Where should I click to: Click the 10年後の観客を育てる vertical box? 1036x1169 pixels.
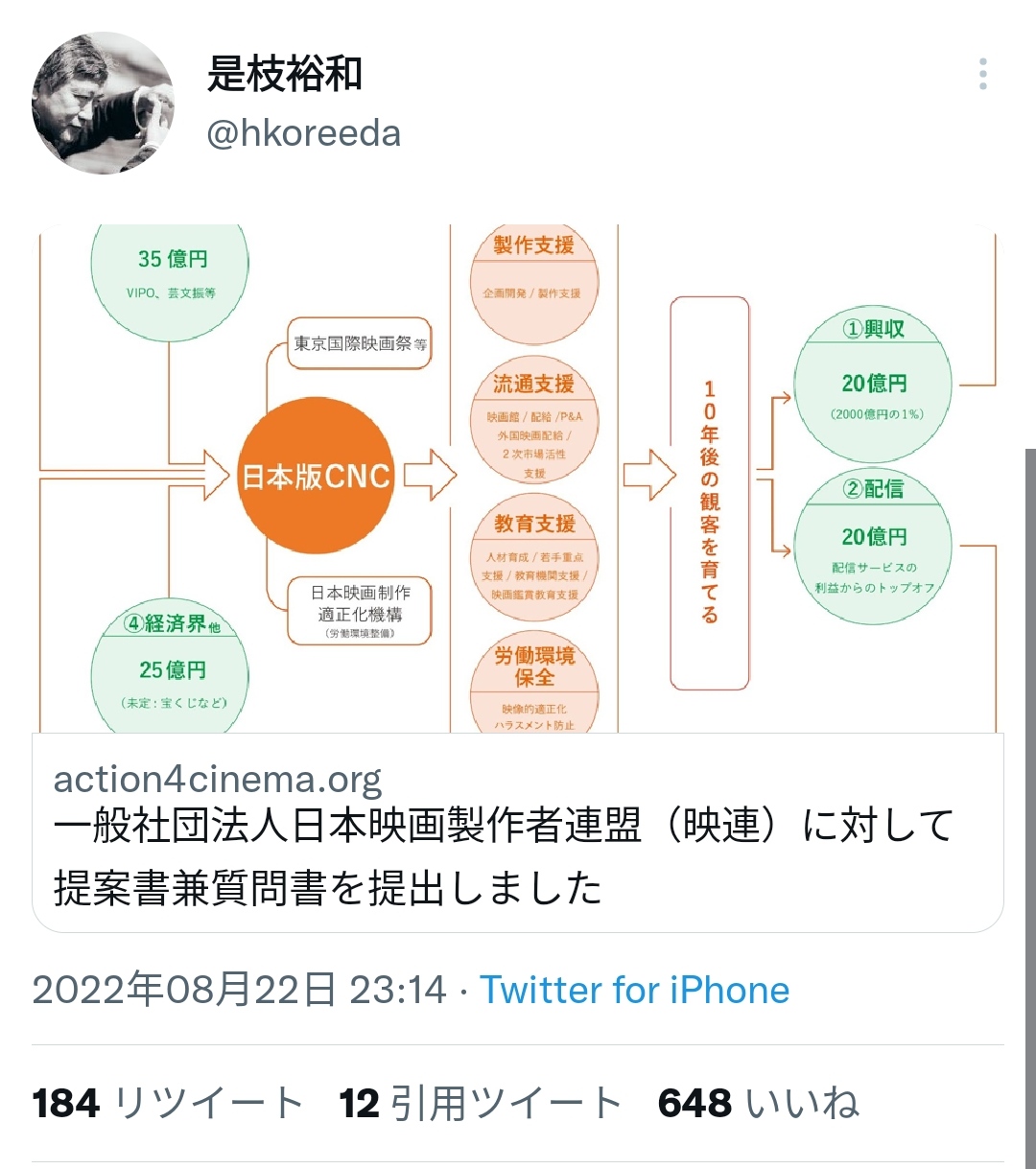click(x=709, y=493)
